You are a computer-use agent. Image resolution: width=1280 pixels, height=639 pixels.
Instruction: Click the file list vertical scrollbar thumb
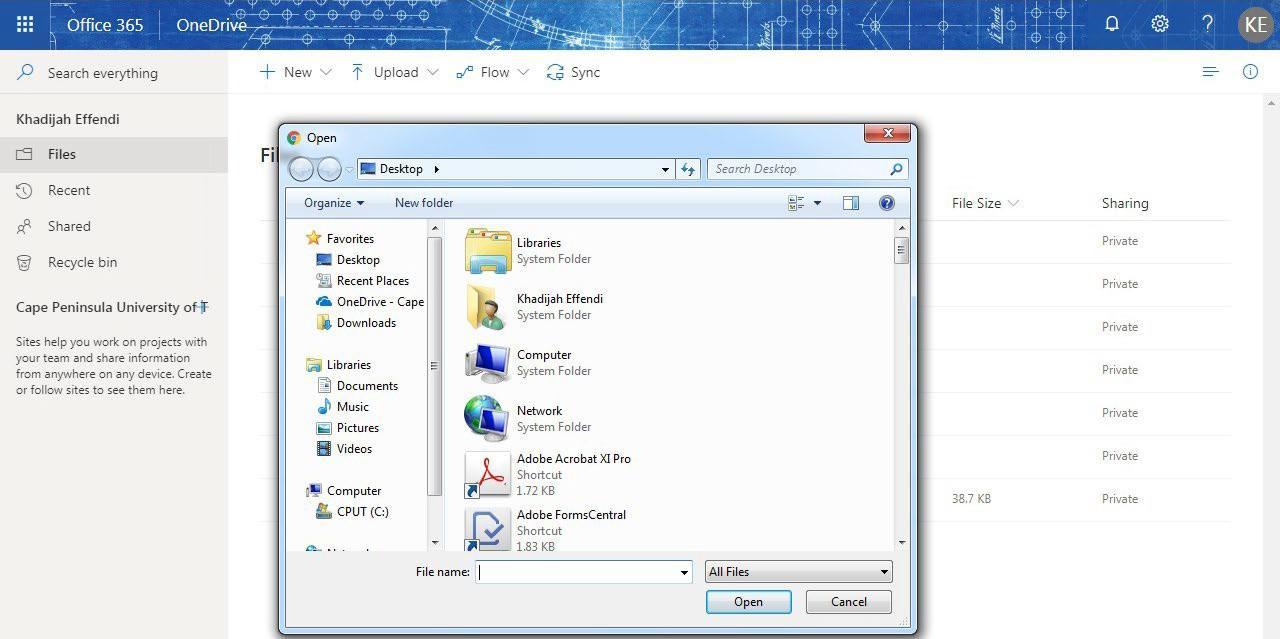tap(902, 251)
